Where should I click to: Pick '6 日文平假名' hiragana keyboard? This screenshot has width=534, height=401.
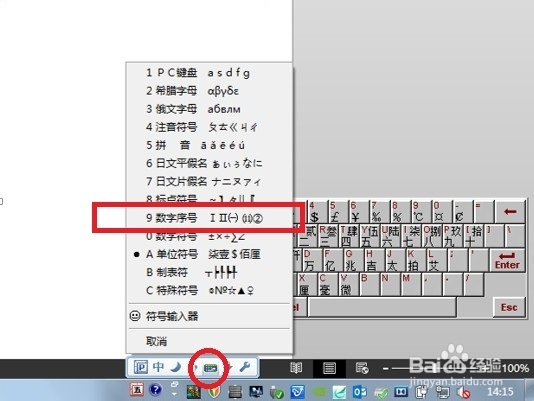[x=209, y=163]
